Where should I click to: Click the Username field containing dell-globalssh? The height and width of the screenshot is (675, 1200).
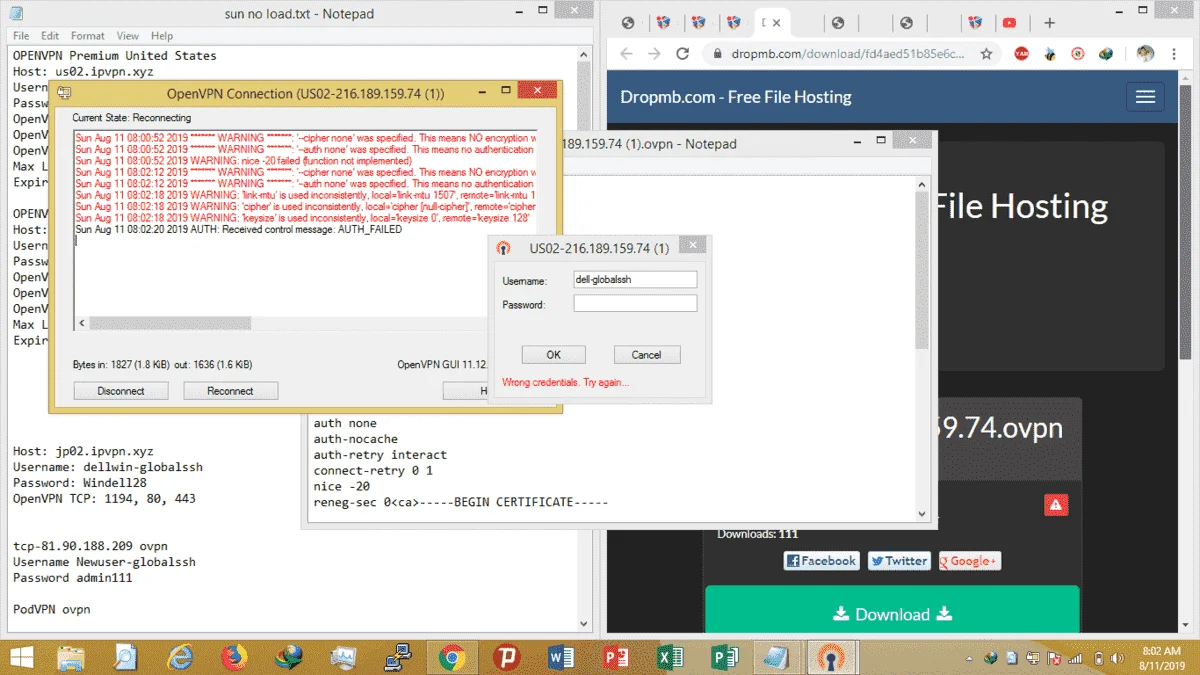pos(635,280)
